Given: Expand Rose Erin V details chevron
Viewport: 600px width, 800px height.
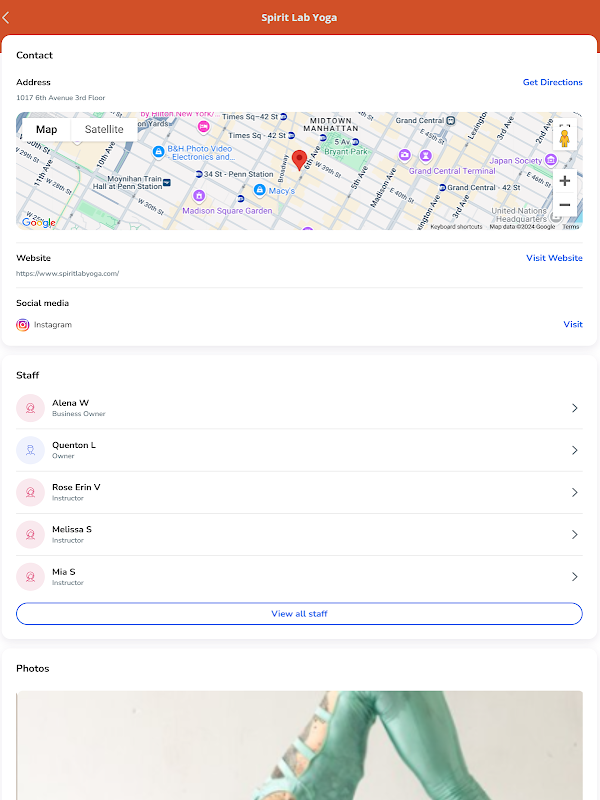Looking at the screenshot, I should 574,492.
